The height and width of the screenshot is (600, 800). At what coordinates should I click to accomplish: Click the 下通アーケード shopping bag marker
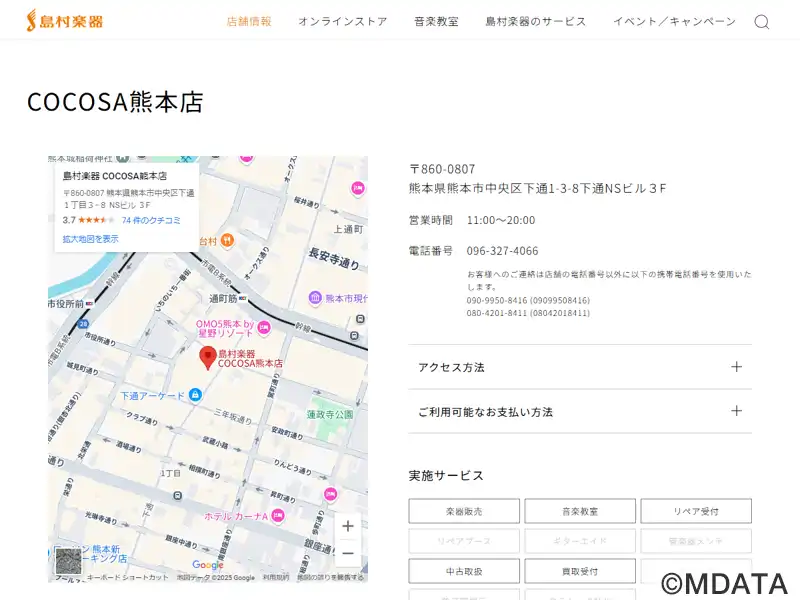pos(195,394)
